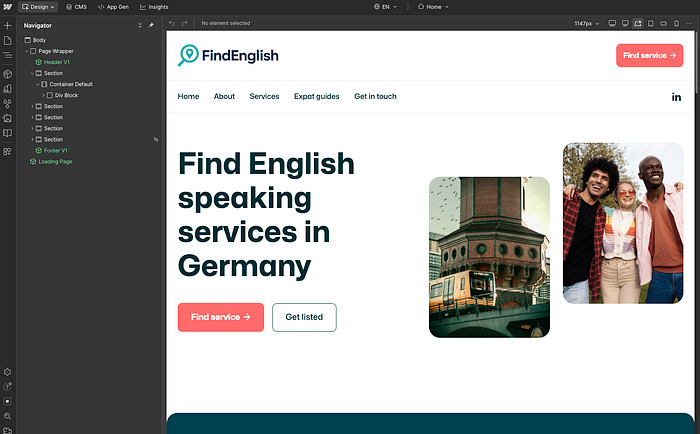Click the square canvas settings icon at sidebar bottom
700x434 pixels.
coord(7,401)
